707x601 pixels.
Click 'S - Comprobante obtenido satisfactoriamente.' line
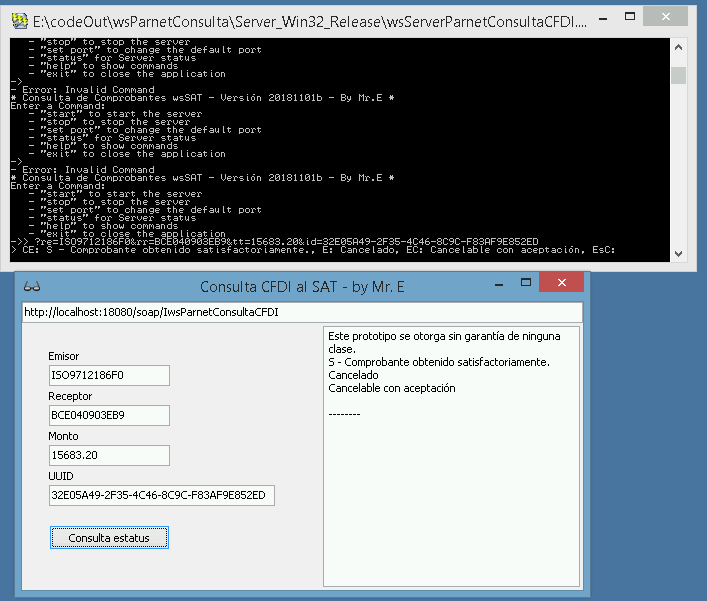[x=439, y=362]
